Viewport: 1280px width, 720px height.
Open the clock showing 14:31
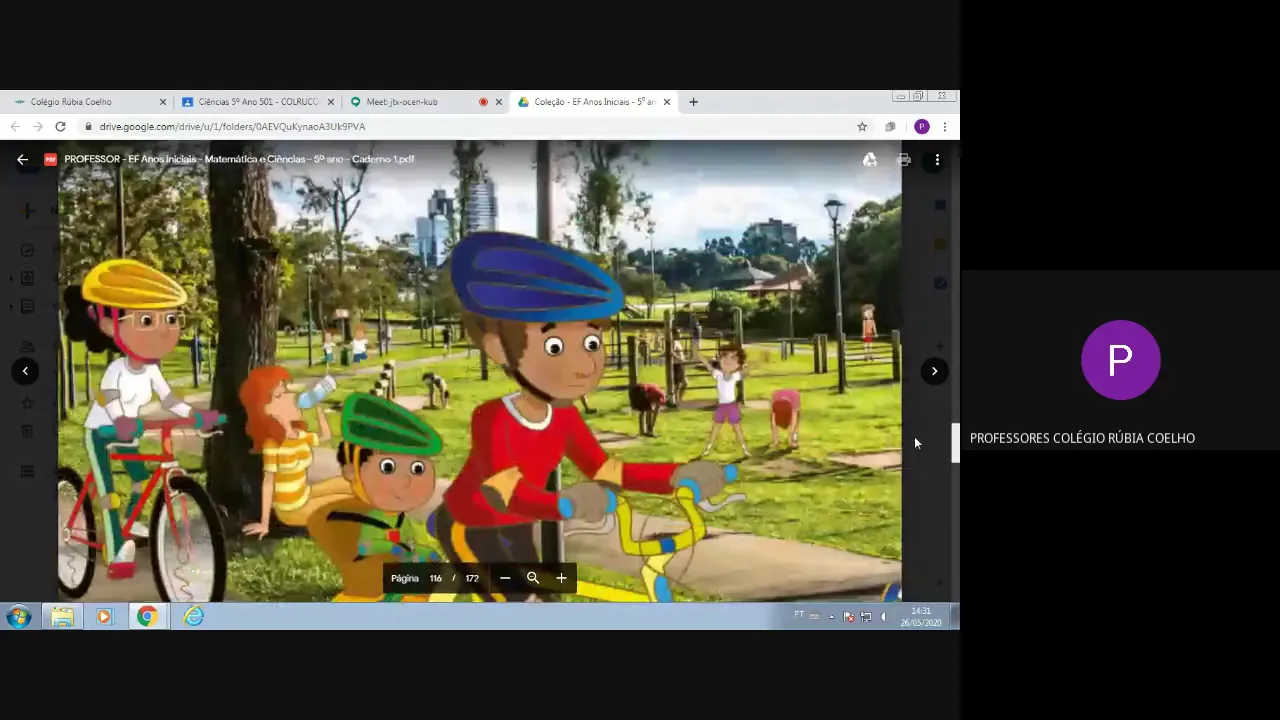pos(921,616)
